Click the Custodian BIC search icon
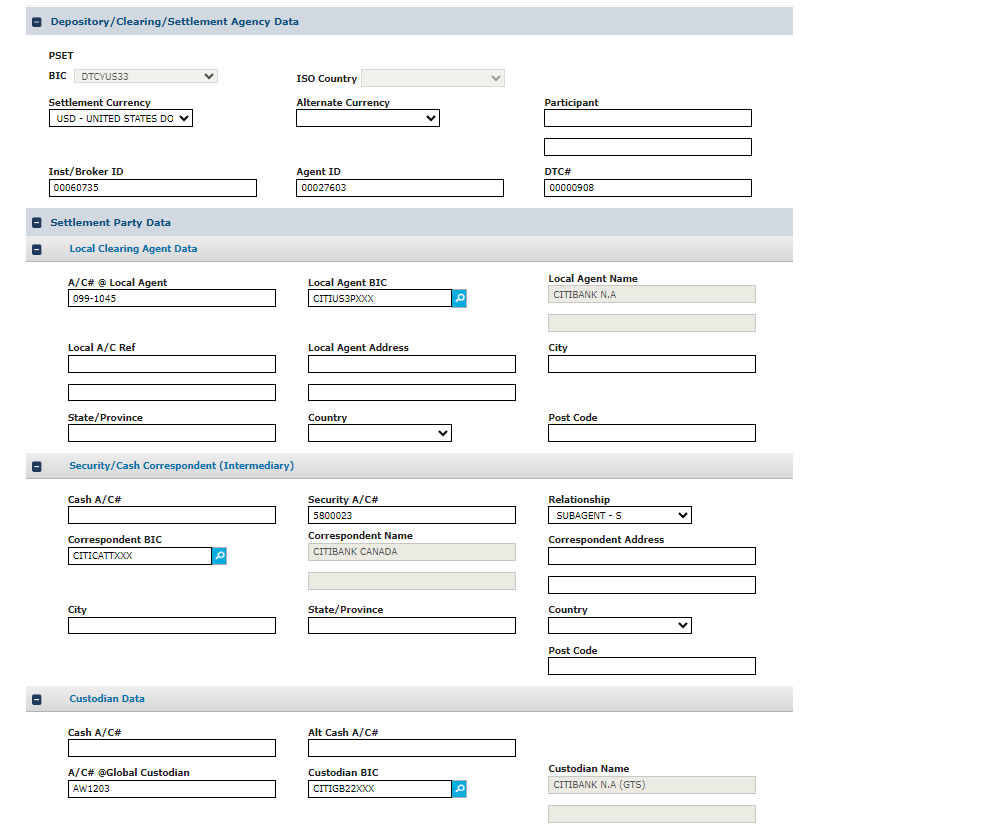Image resolution: width=1000 pixels, height=824 pixels. click(459, 789)
